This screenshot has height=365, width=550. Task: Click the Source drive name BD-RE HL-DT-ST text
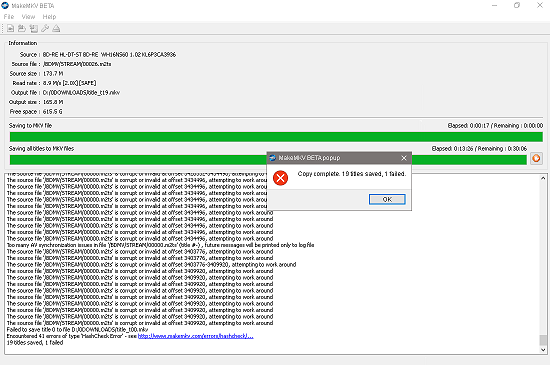pyautogui.click(x=109, y=55)
